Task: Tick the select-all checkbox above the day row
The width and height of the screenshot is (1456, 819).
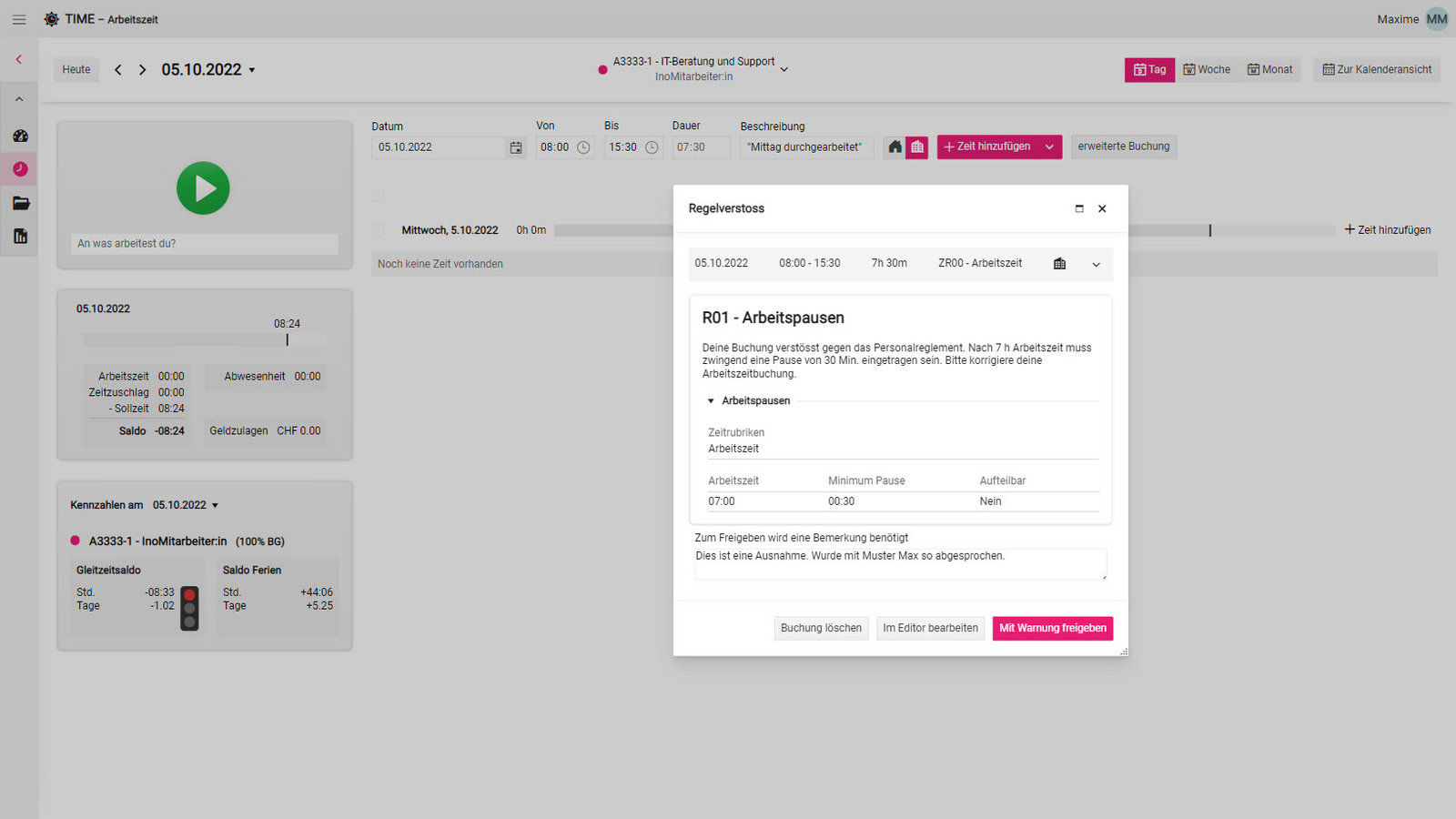Action: point(379,195)
